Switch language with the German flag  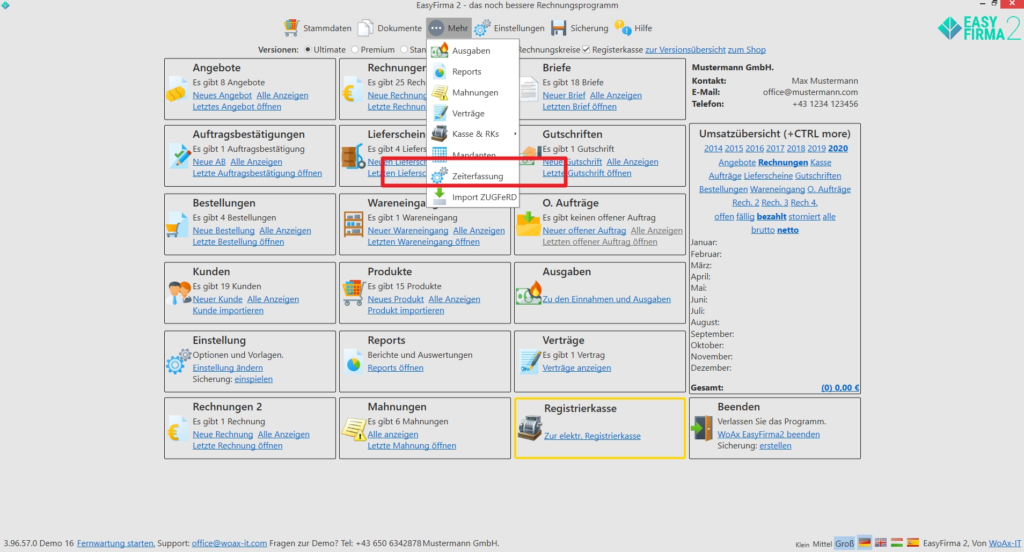point(865,543)
